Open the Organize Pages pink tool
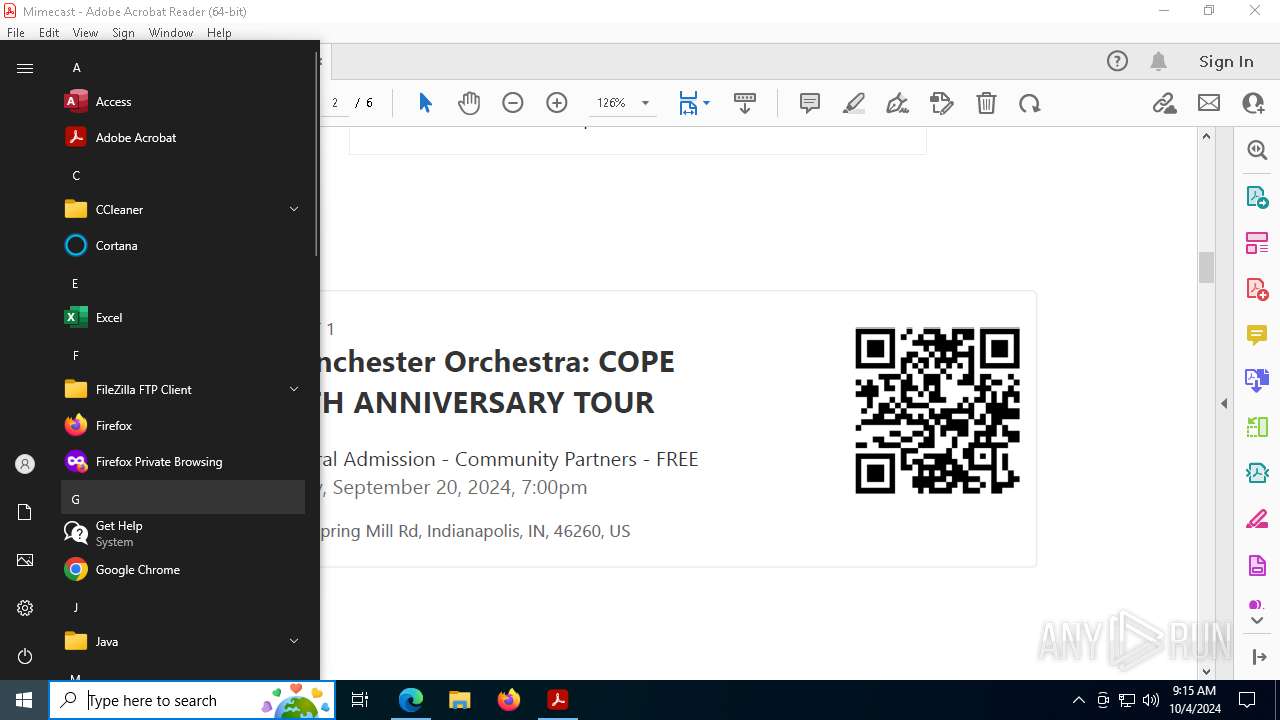Viewport: 1280px width, 720px height. [1257, 242]
